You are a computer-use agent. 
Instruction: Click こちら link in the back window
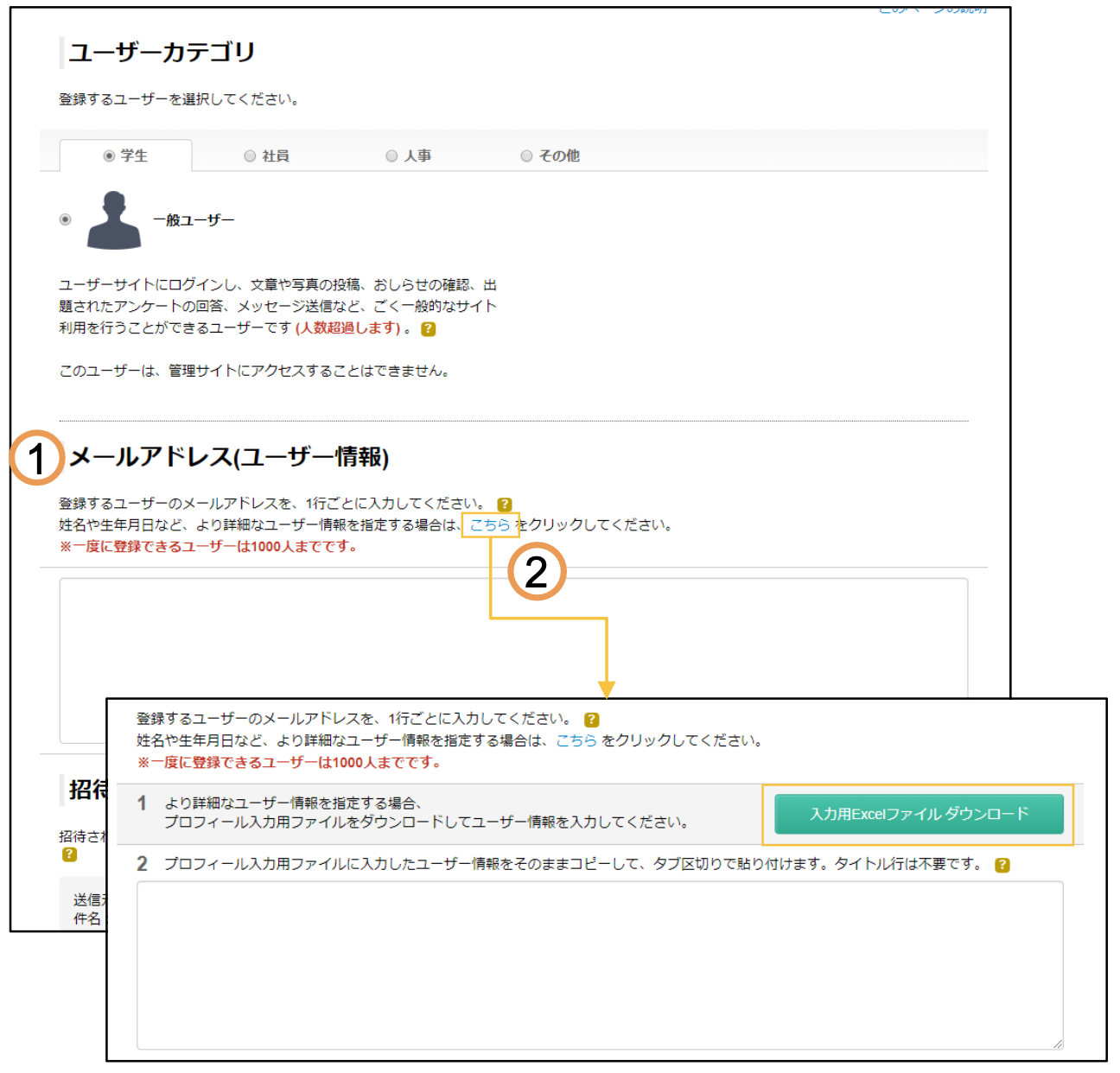pos(490,525)
